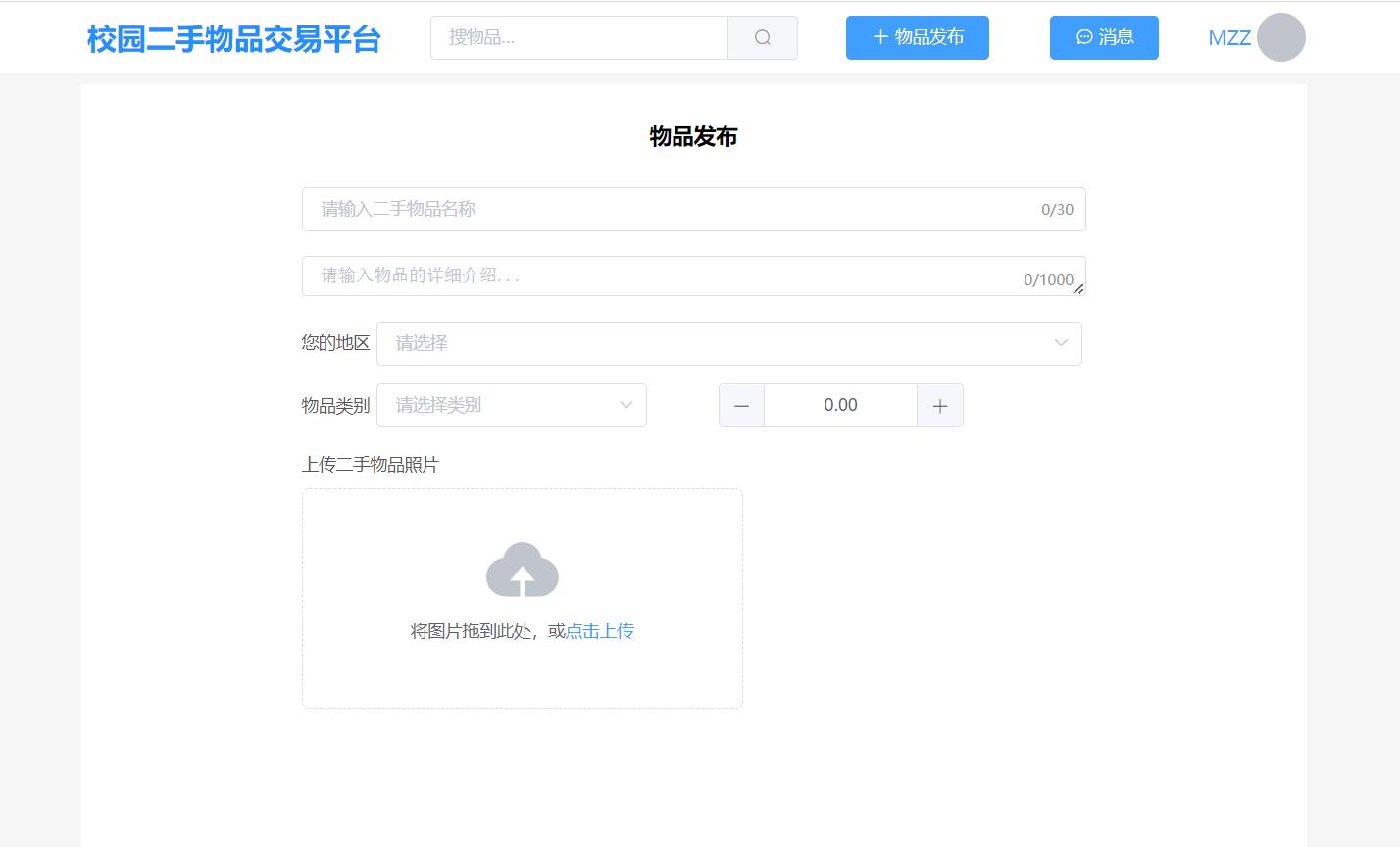Screen dimensions: 1400x847
Task: Click the MZZ username link
Action: click(1229, 38)
